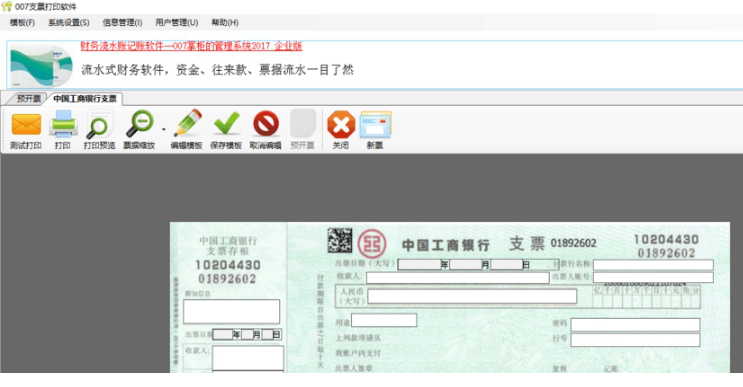Click the stub 出票日期 year field
Viewport: 743px width, 387px height.
point(222,334)
